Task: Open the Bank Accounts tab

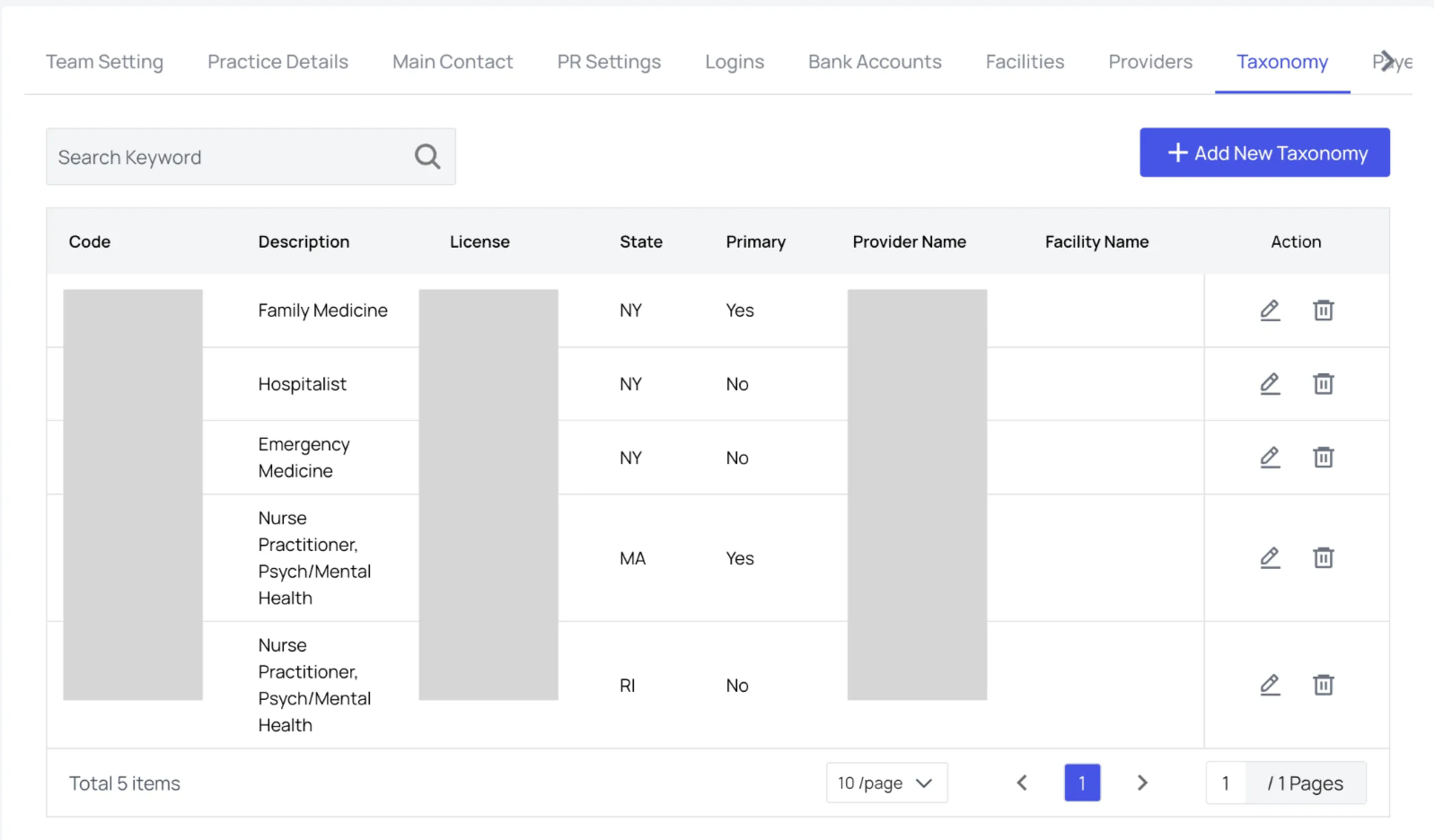Action: 875,62
